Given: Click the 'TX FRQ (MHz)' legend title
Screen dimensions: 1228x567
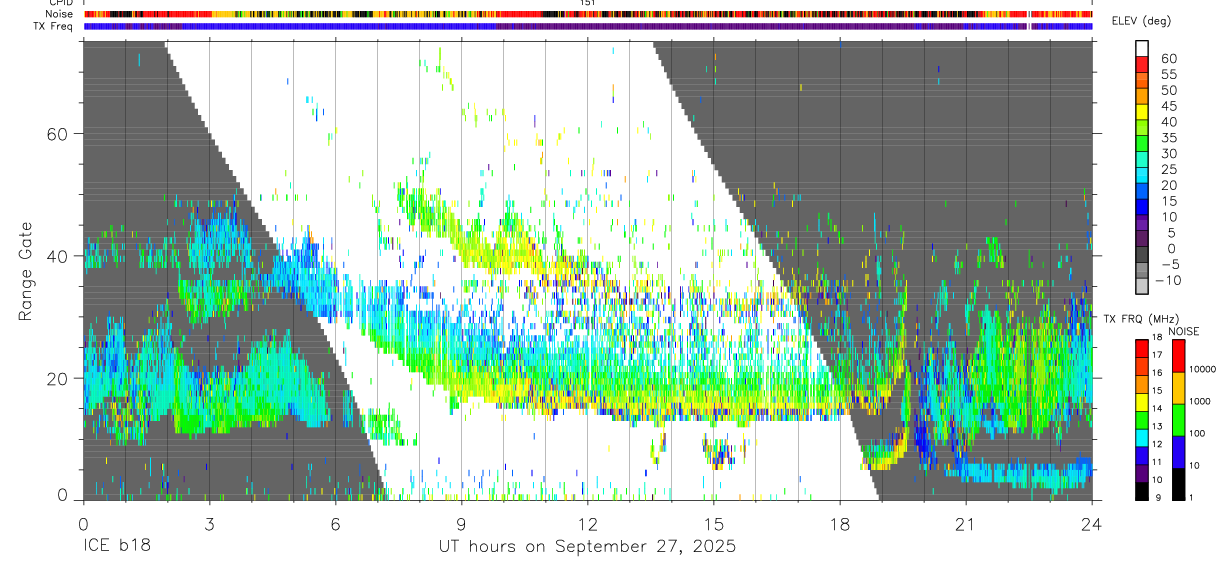Looking at the screenshot, I should (x=1141, y=319).
